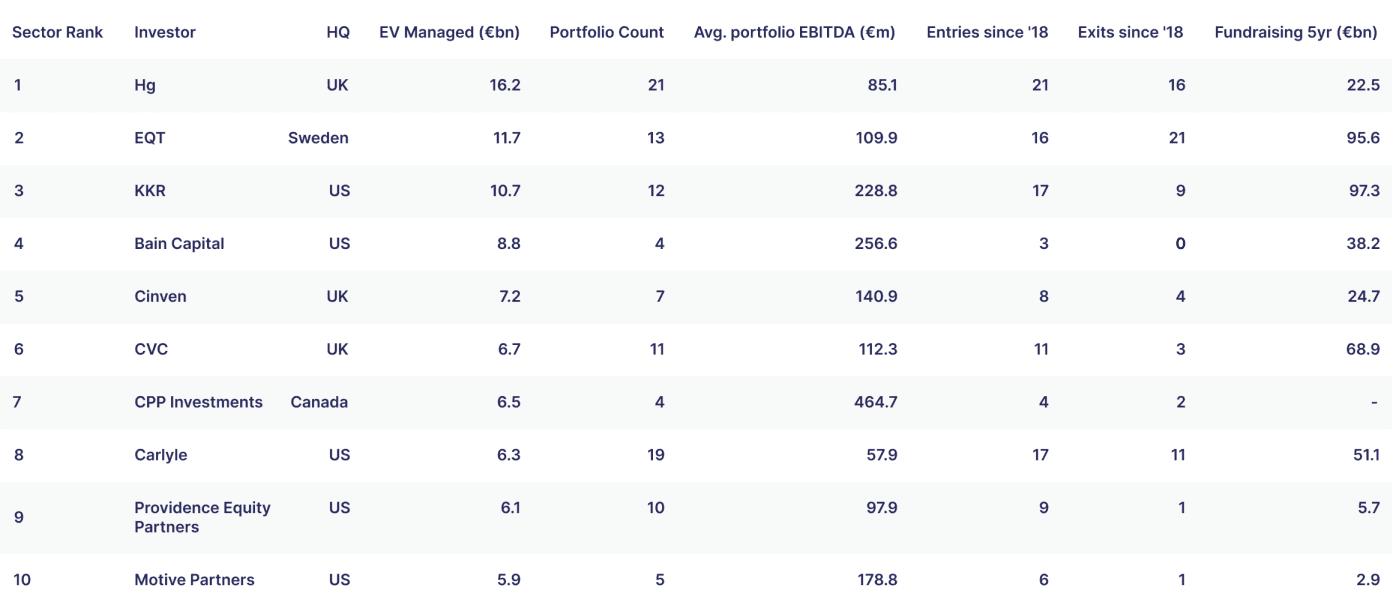Open the EQT investor entry
This screenshot has height=600, width=1392.
150,138
